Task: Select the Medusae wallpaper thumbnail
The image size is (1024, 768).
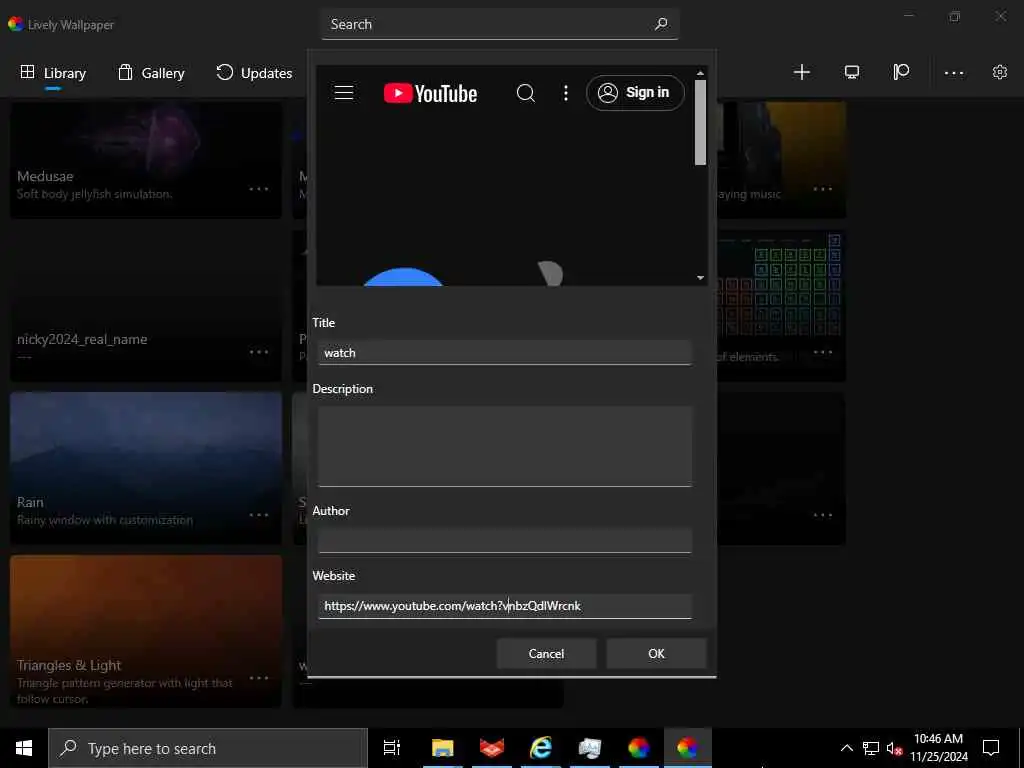Action: click(146, 160)
